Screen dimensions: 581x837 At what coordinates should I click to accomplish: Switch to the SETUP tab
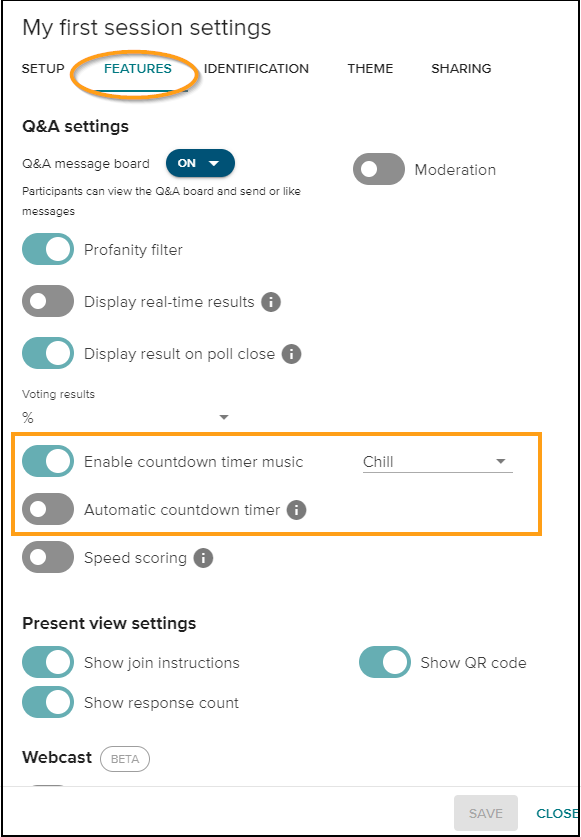pyautogui.click(x=42, y=68)
